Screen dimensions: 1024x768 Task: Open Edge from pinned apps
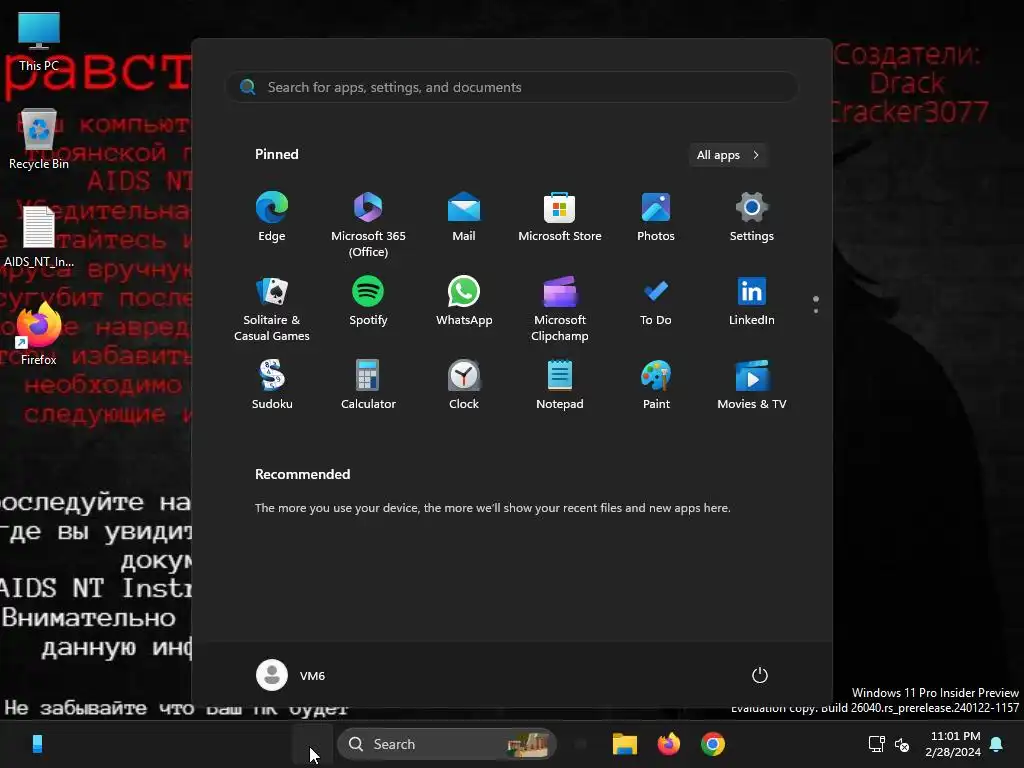click(272, 217)
